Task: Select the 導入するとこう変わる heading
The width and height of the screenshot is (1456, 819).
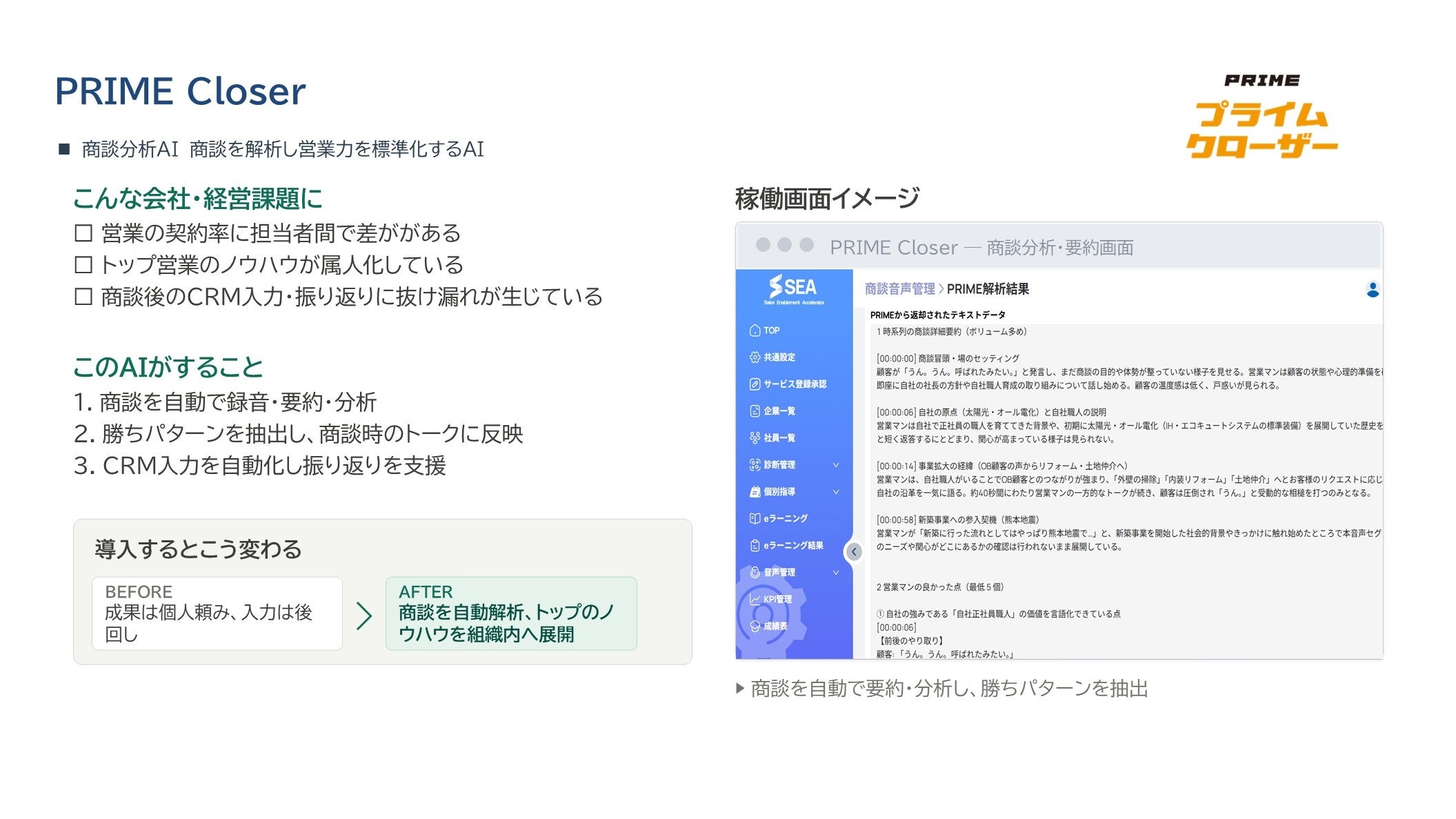Action: (x=199, y=549)
